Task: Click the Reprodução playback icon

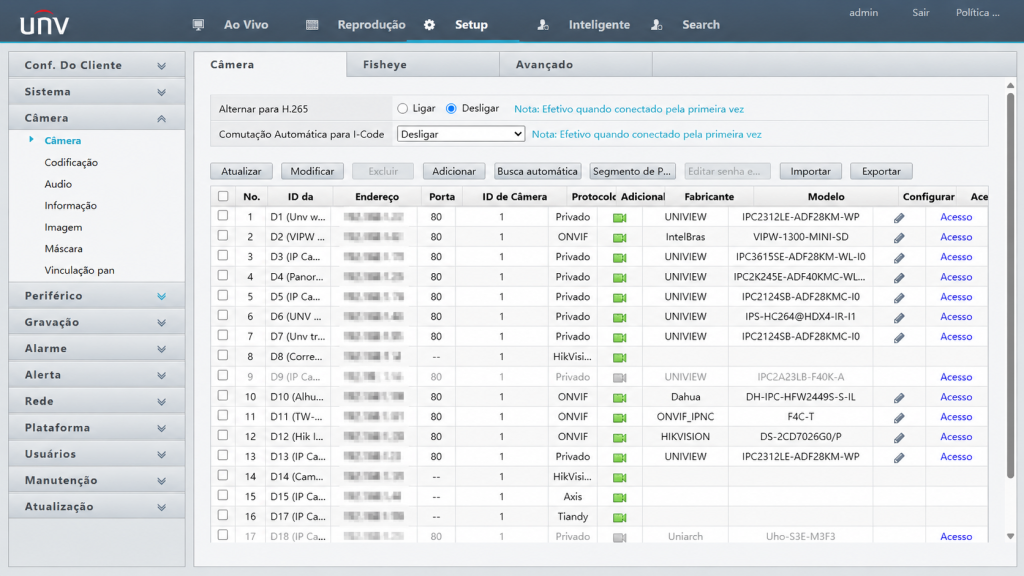Action: click(x=312, y=25)
